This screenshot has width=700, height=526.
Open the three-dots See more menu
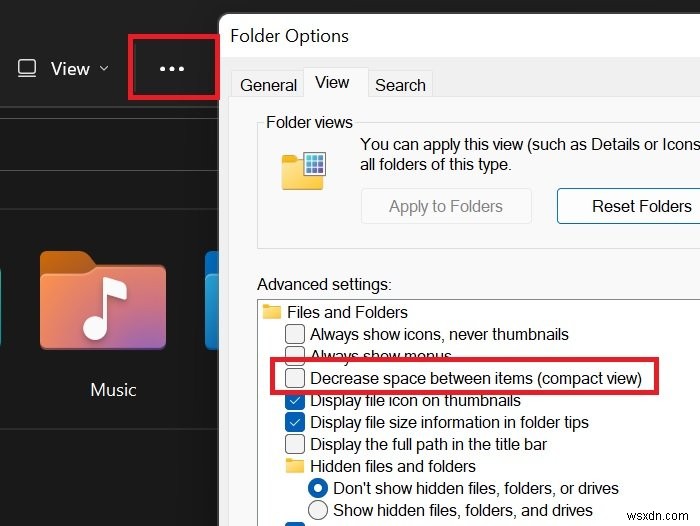tap(172, 69)
